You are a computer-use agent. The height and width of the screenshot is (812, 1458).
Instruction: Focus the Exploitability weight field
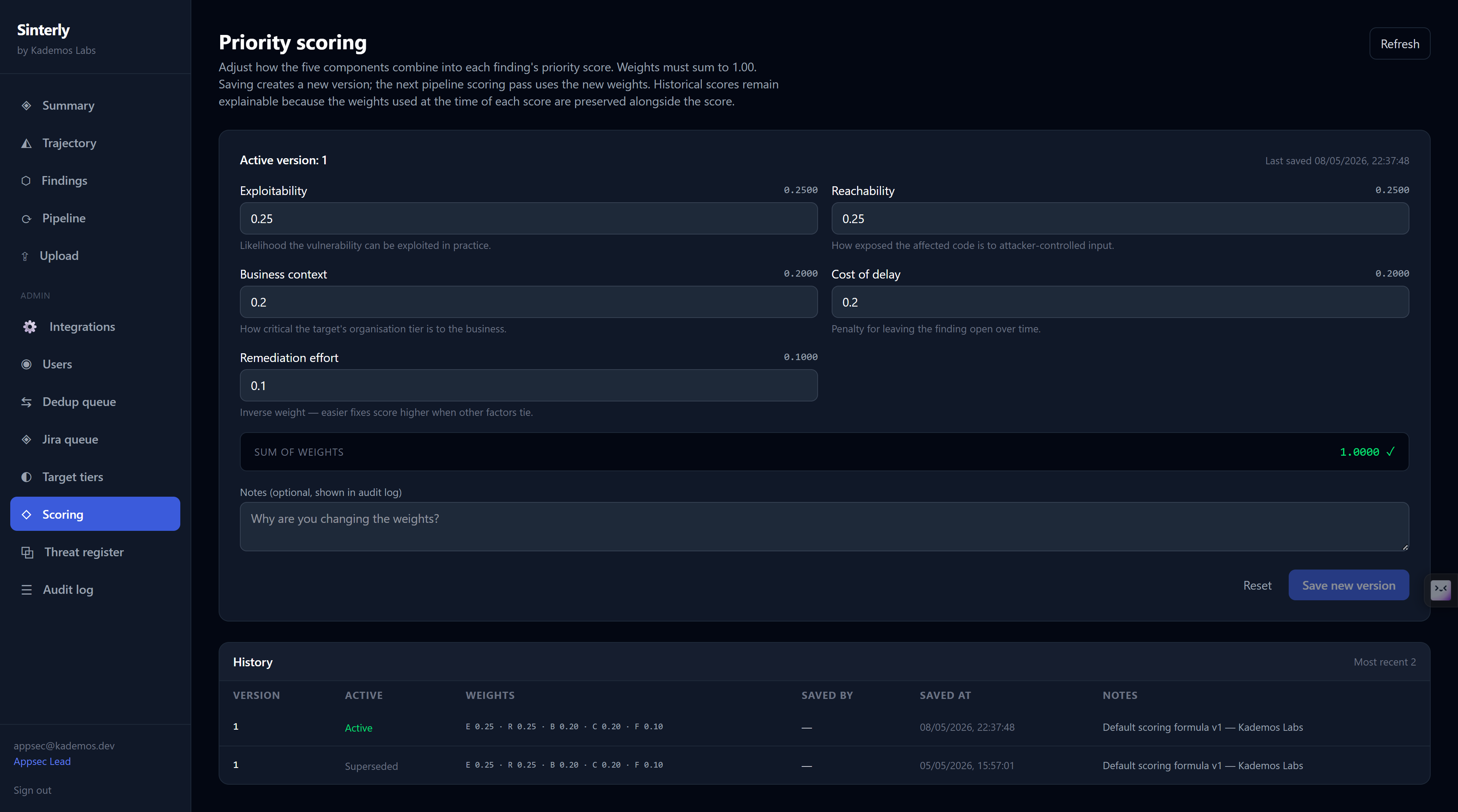click(529, 219)
